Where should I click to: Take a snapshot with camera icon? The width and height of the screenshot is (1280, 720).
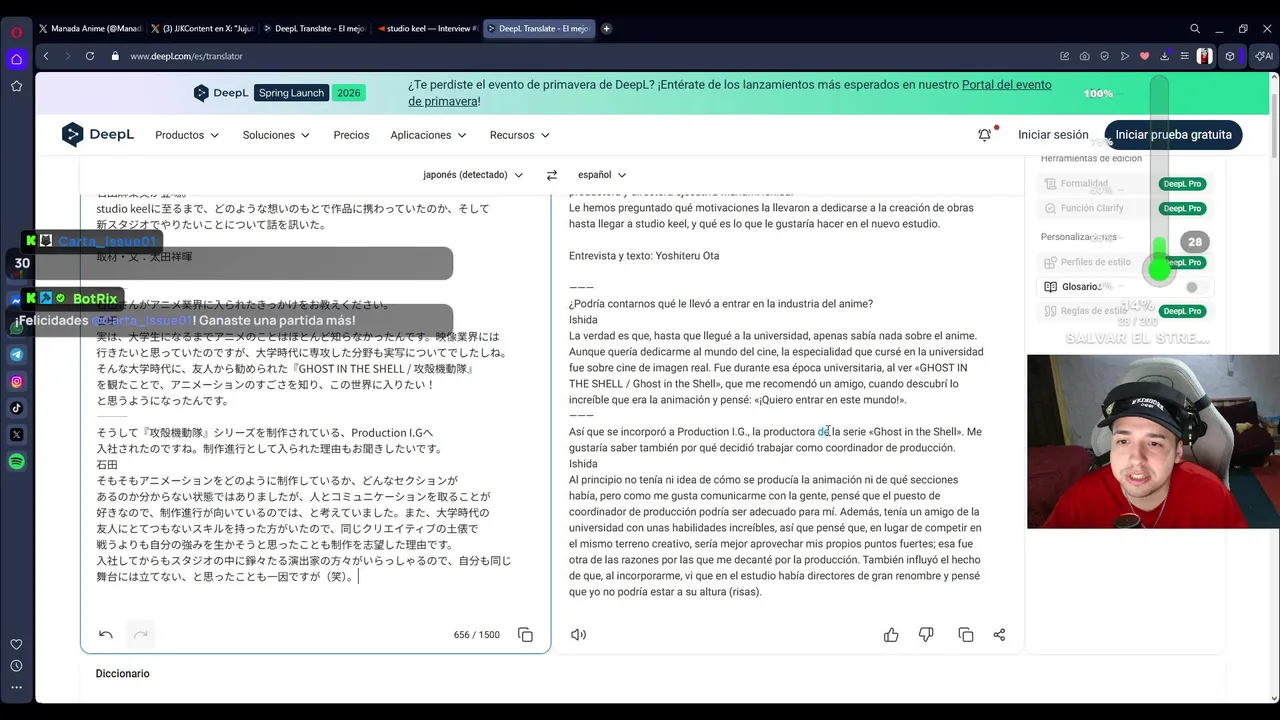point(1085,56)
